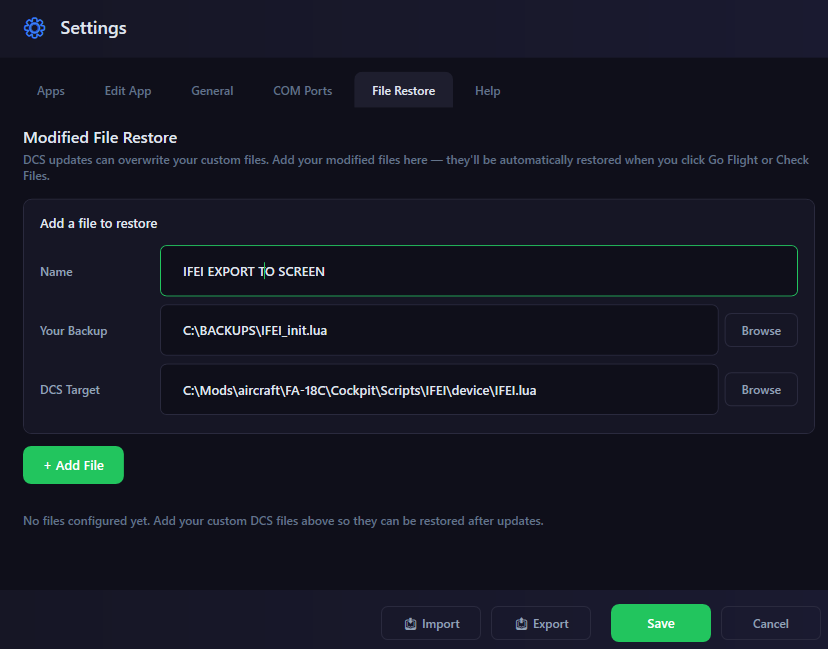Browse for Your Backup file
The width and height of the screenshot is (828, 649).
click(761, 330)
